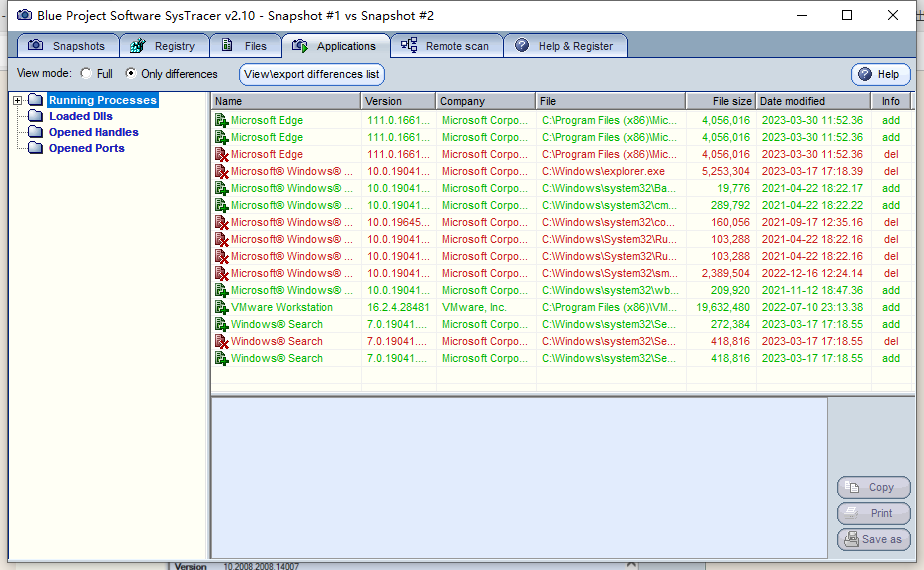Click the Opened Handles folder icon
Screen dimensions: 924x570
pyautogui.click(x=36, y=131)
